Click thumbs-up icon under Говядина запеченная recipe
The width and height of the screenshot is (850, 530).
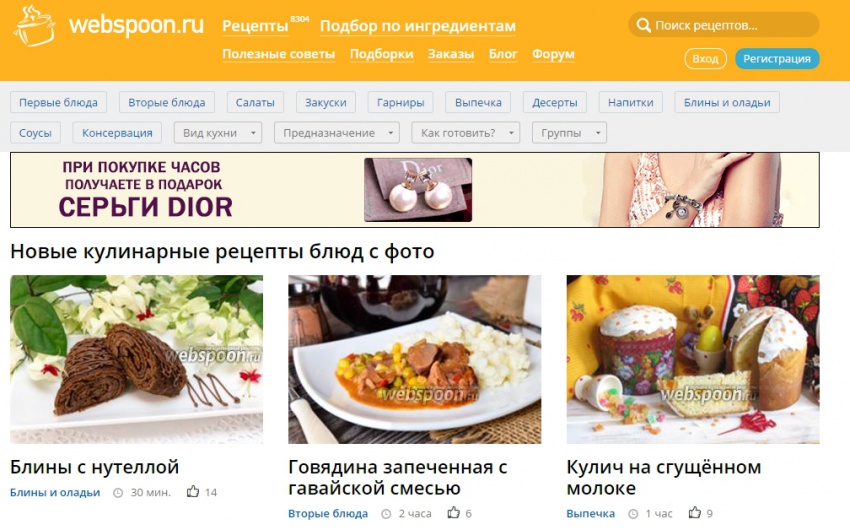[x=453, y=513]
